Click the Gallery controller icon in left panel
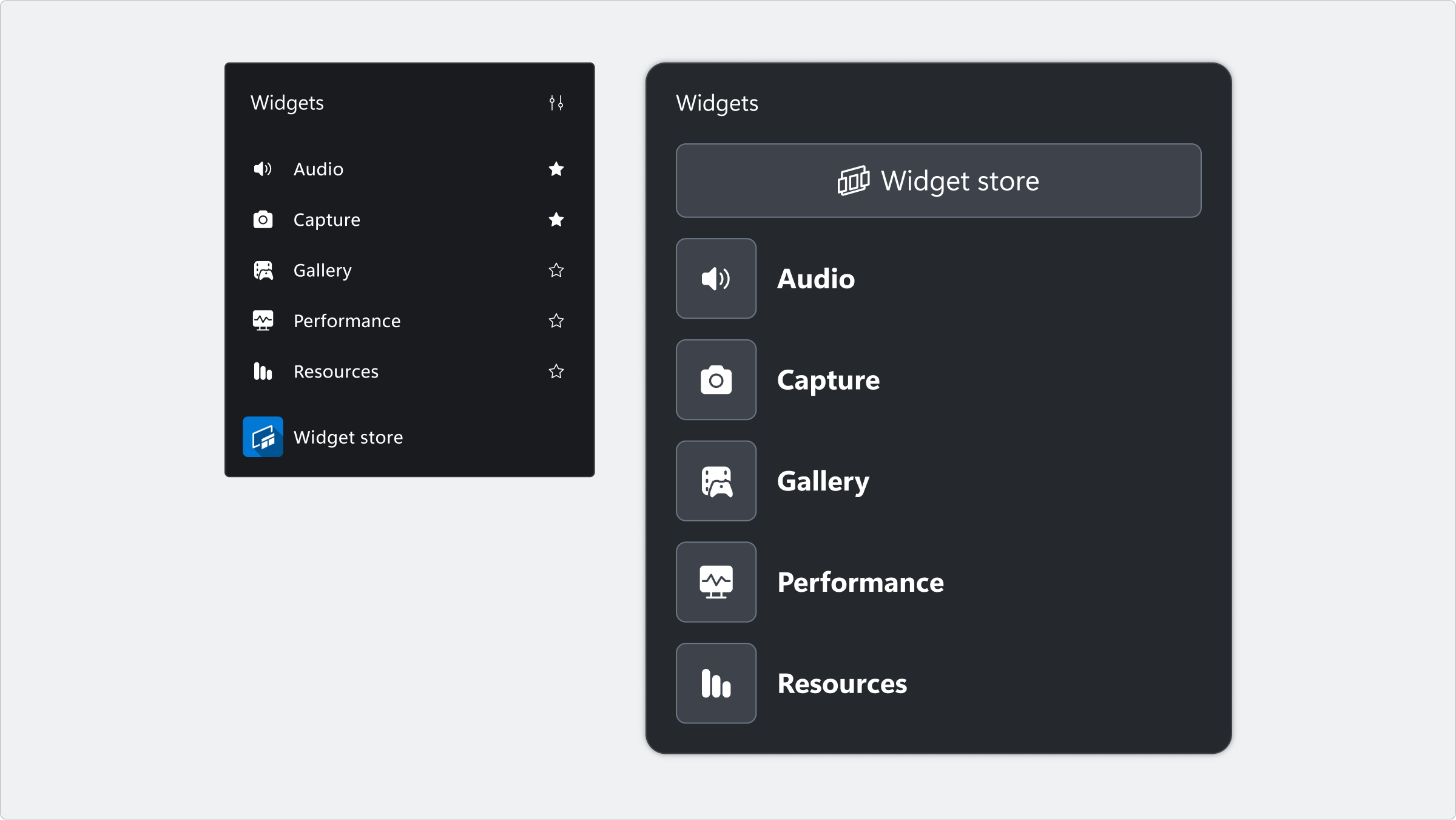This screenshot has width=1456, height=820. (263, 270)
